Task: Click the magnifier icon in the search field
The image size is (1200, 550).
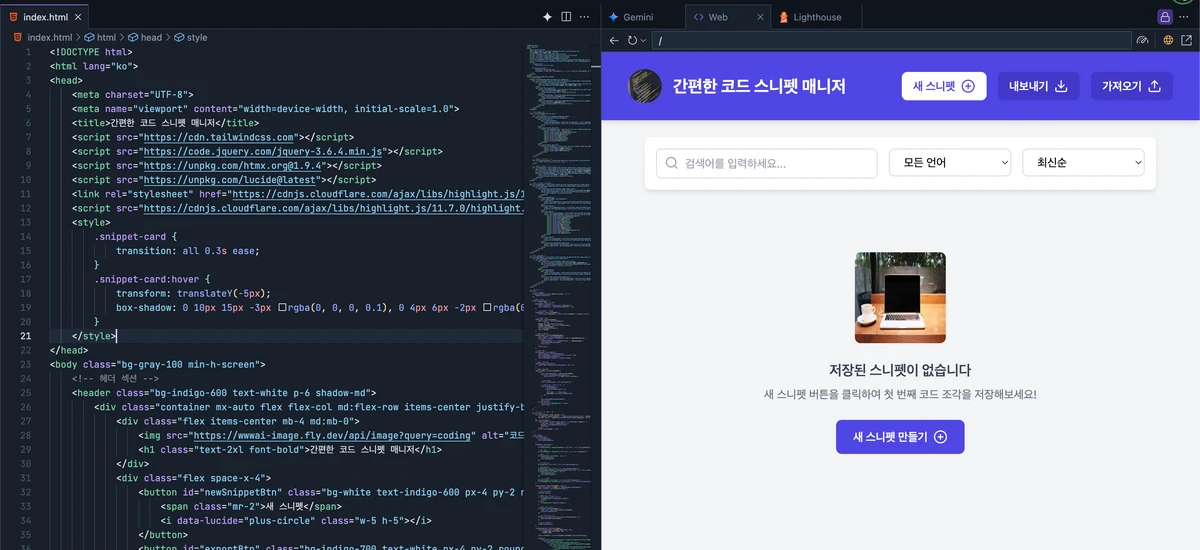Action: pos(672,163)
